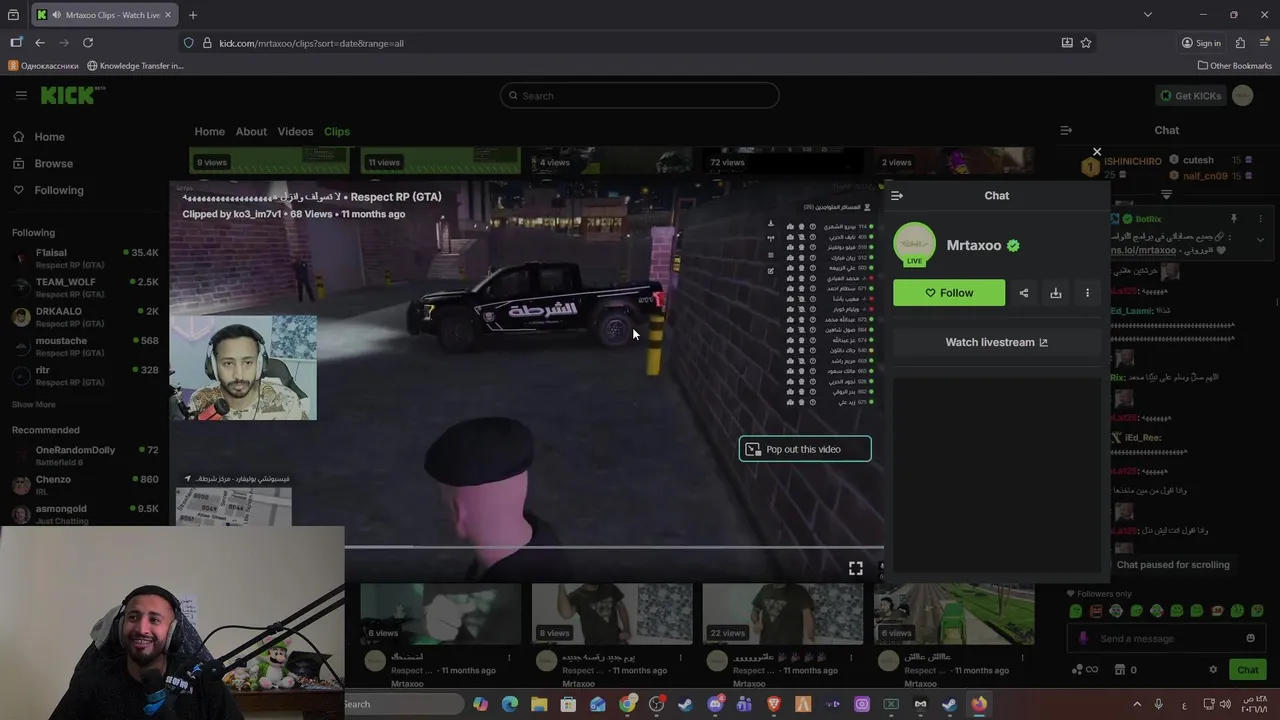Open Following in the left sidebar

pyautogui.click(x=59, y=190)
